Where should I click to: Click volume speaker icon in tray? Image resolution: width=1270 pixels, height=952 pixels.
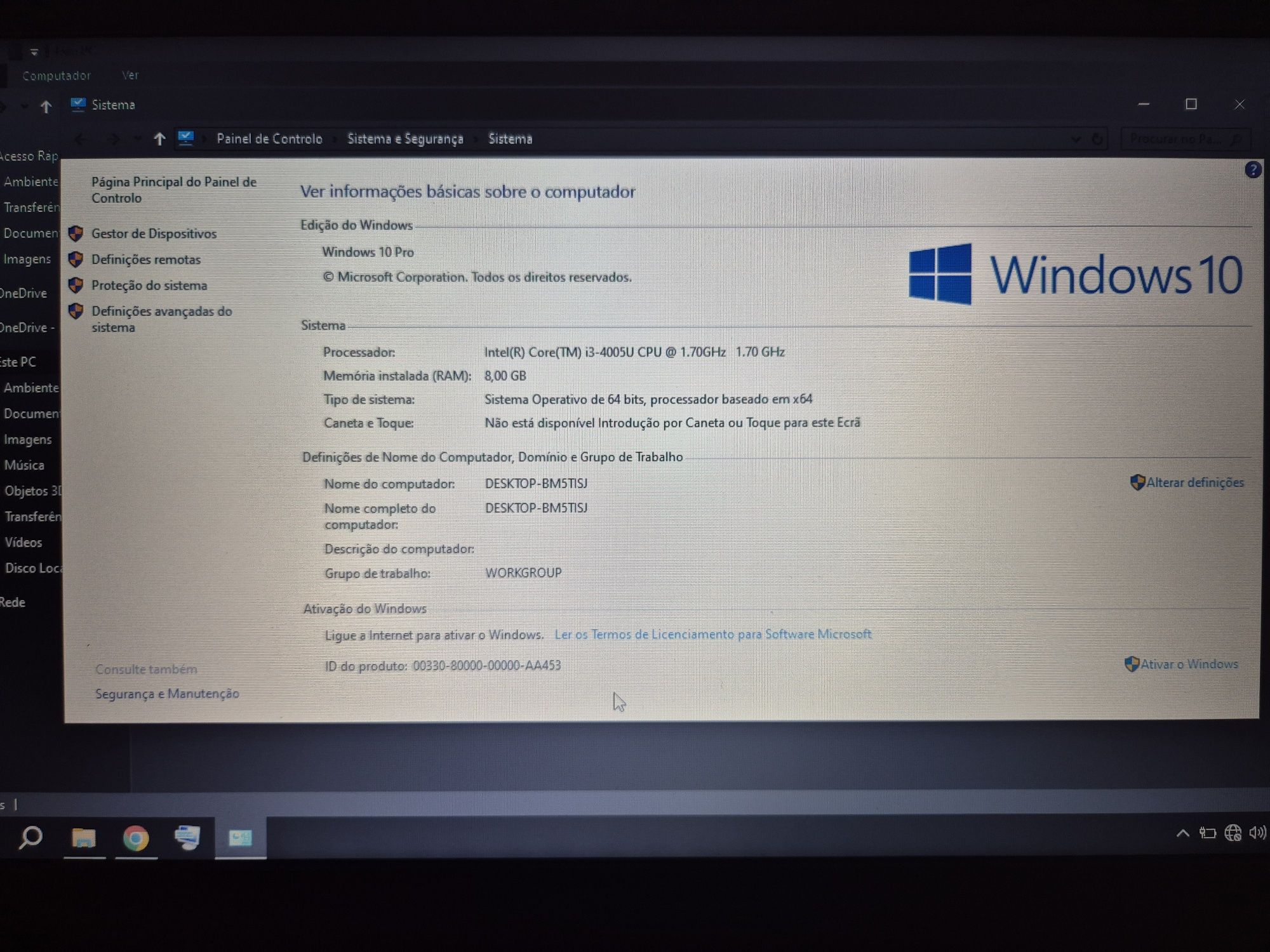pyautogui.click(x=1257, y=833)
